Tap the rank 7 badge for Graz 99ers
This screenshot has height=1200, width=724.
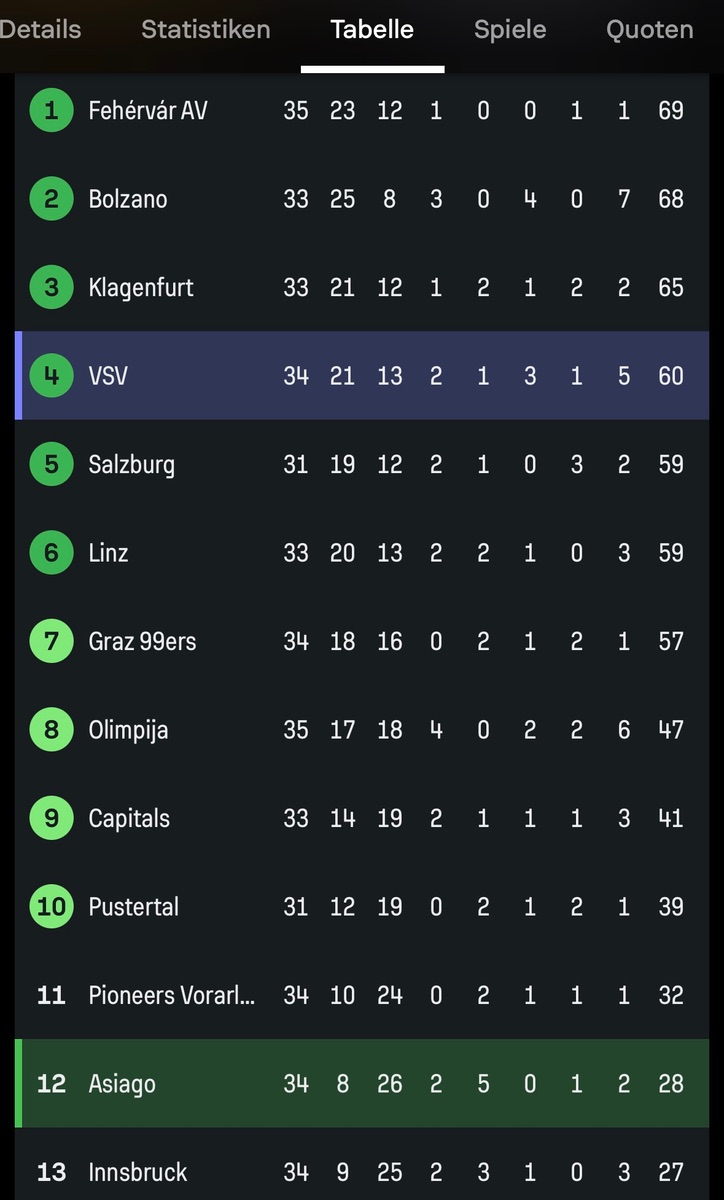coord(51,641)
